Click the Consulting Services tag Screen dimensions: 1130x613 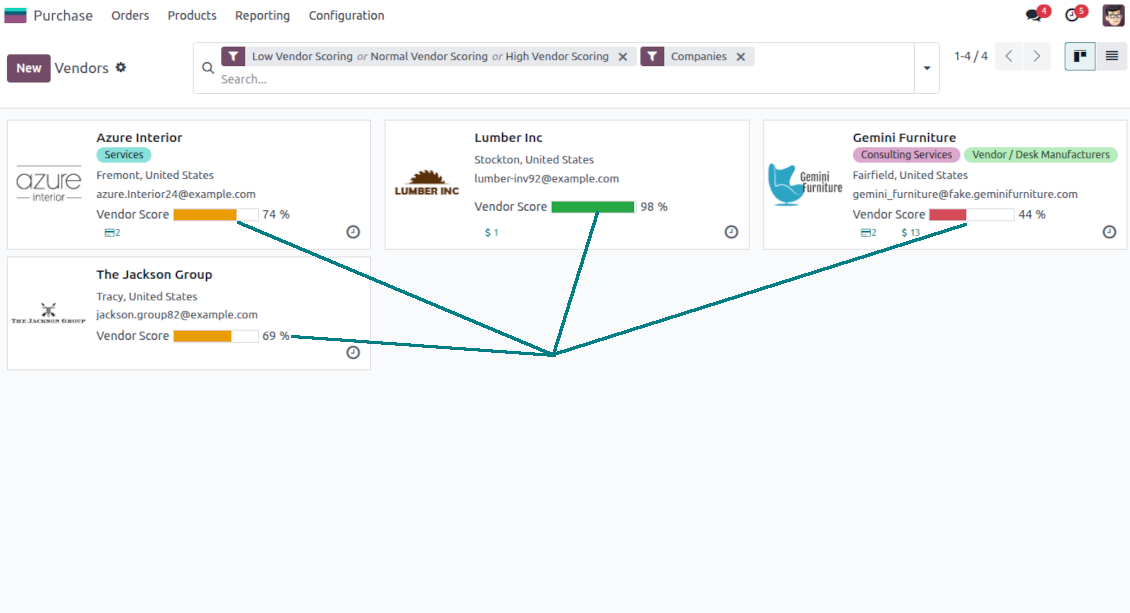[x=906, y=155]
